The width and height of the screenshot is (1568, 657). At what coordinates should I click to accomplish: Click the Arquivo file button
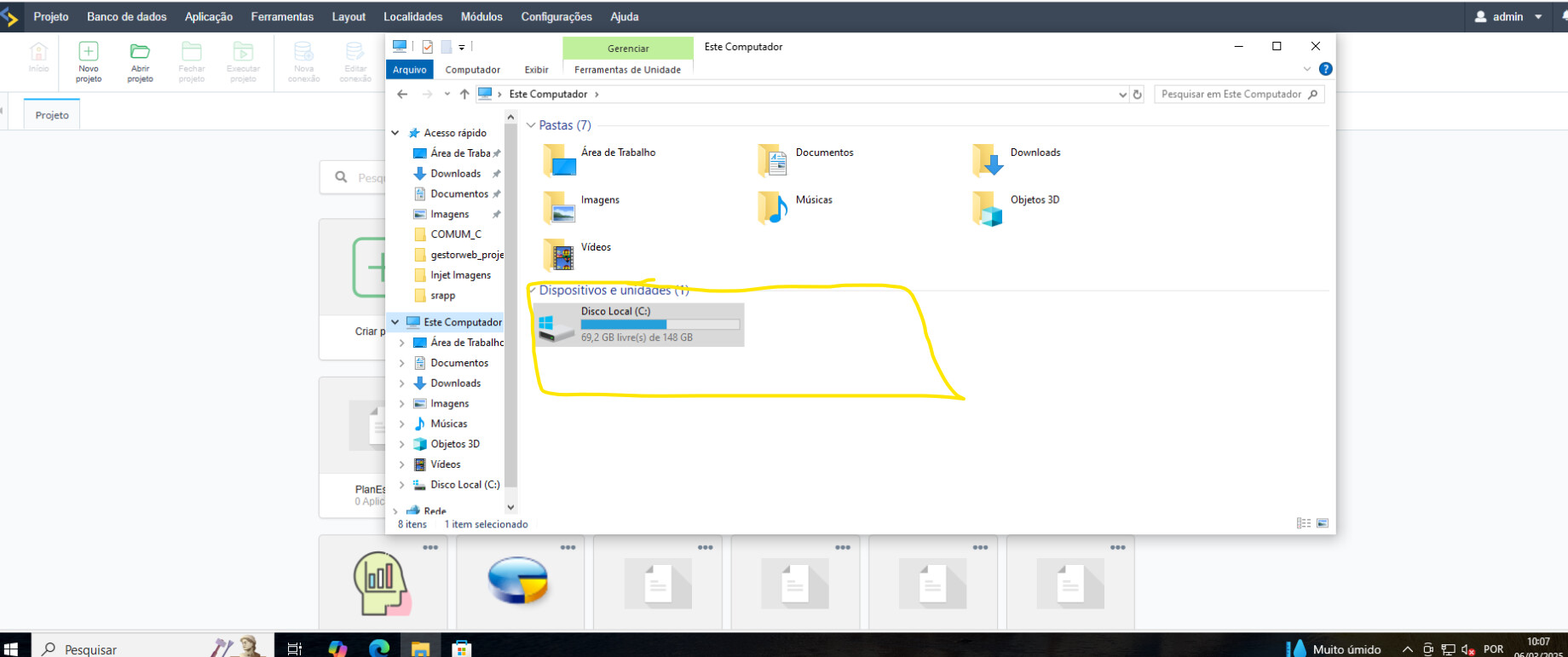[x=409, y=70]
